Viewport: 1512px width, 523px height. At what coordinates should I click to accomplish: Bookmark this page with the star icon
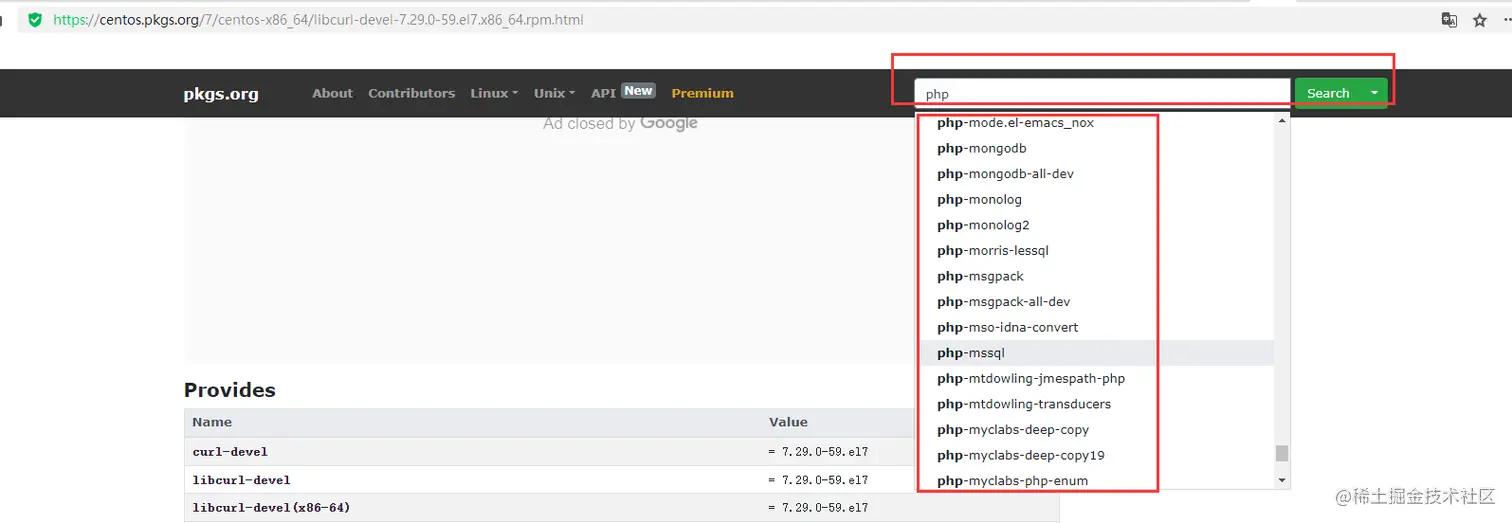(x=1480, y=20)
